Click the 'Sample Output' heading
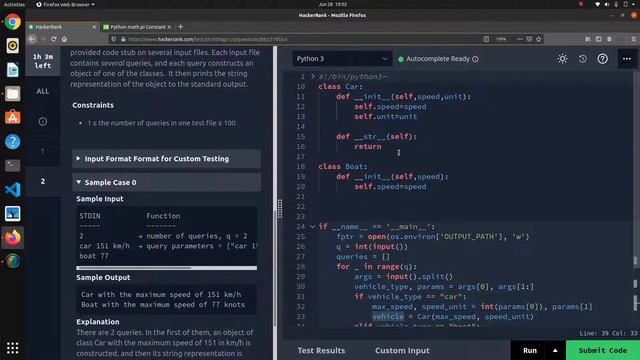640x360 pixels. 103,278
